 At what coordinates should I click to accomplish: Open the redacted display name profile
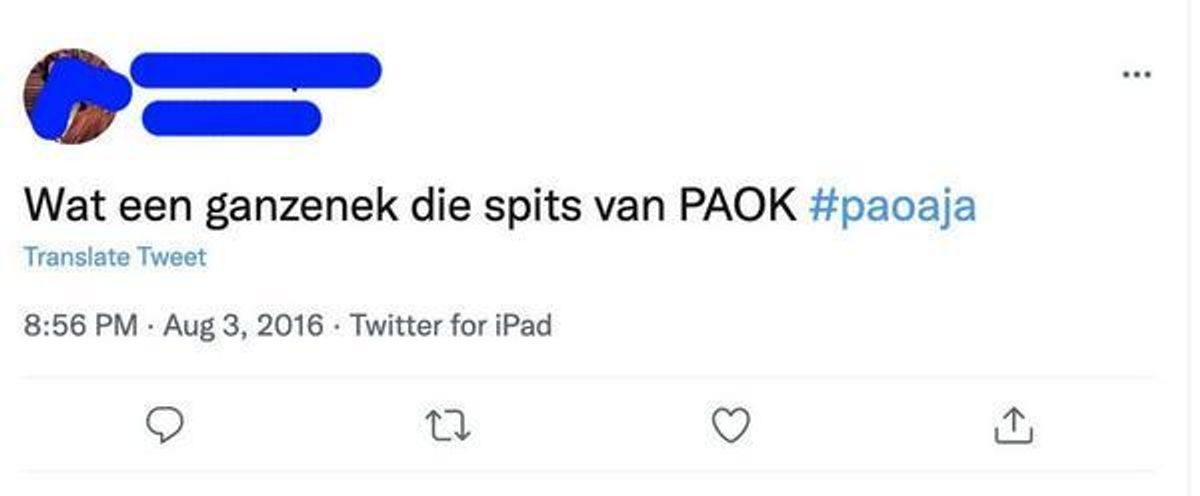click(x=255, y=69)
